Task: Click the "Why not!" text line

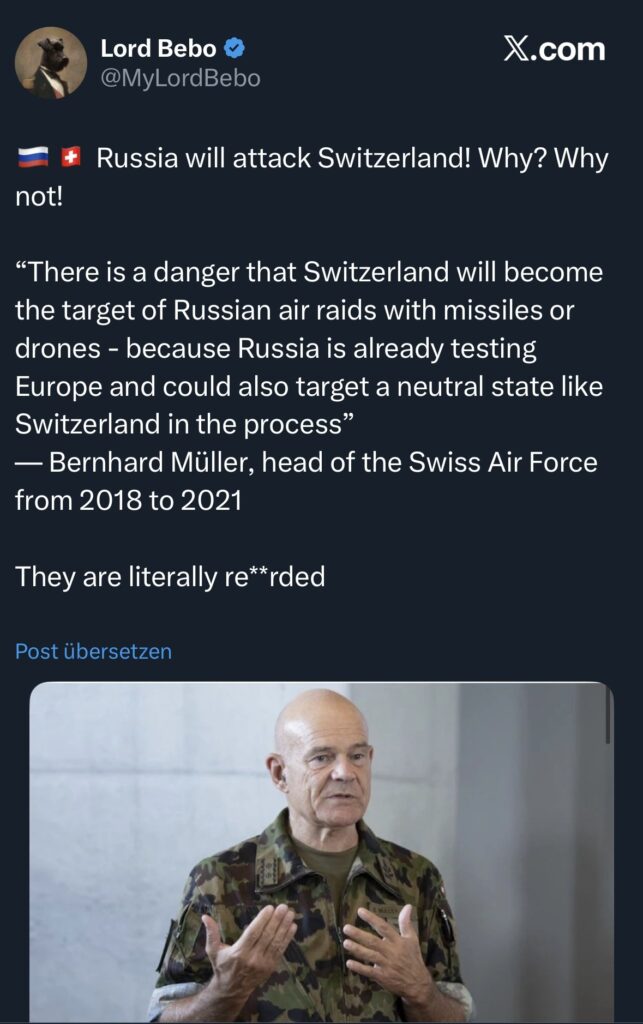Action: (39, 195)
